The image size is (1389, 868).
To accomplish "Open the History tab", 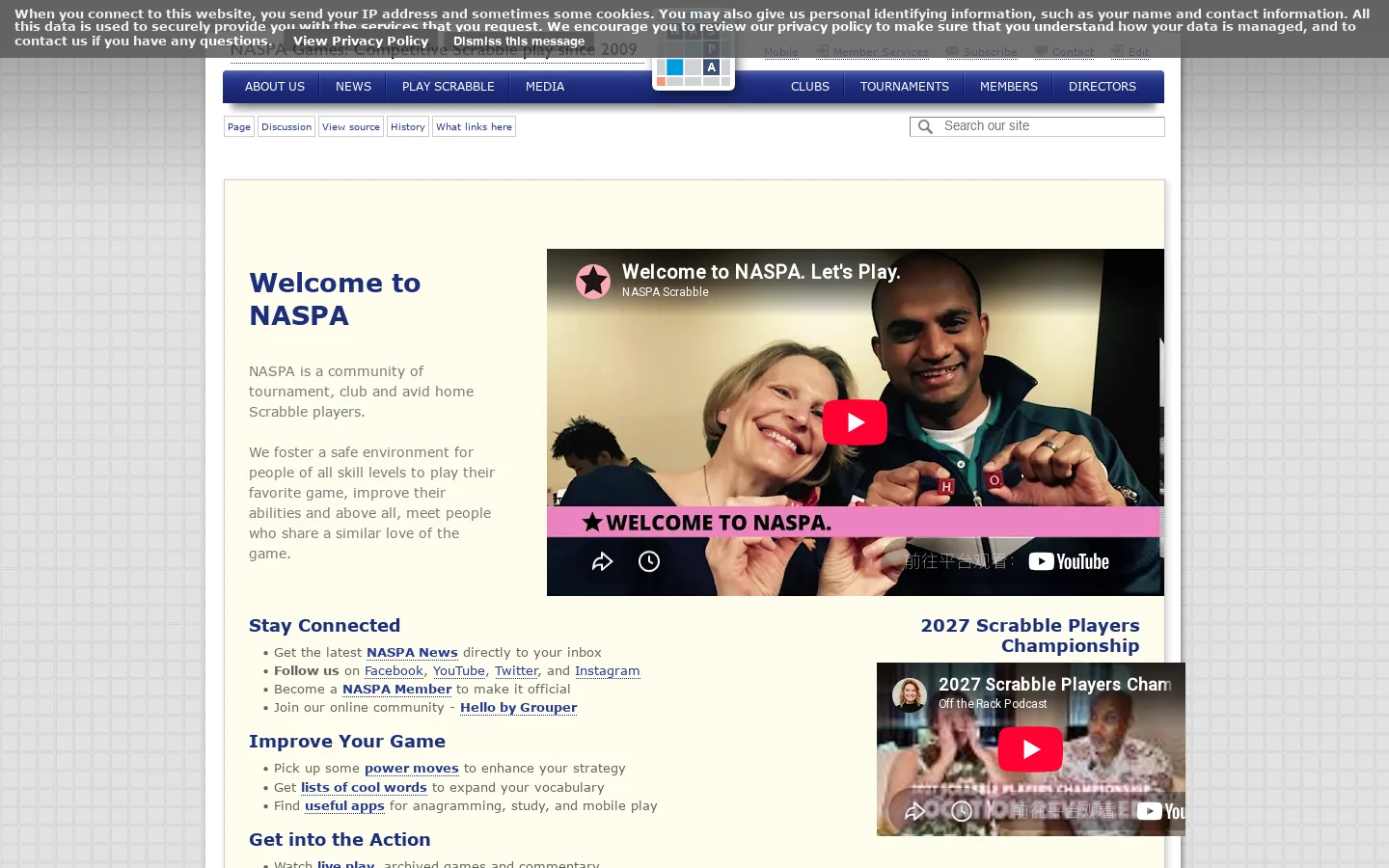I will point(408,127).
